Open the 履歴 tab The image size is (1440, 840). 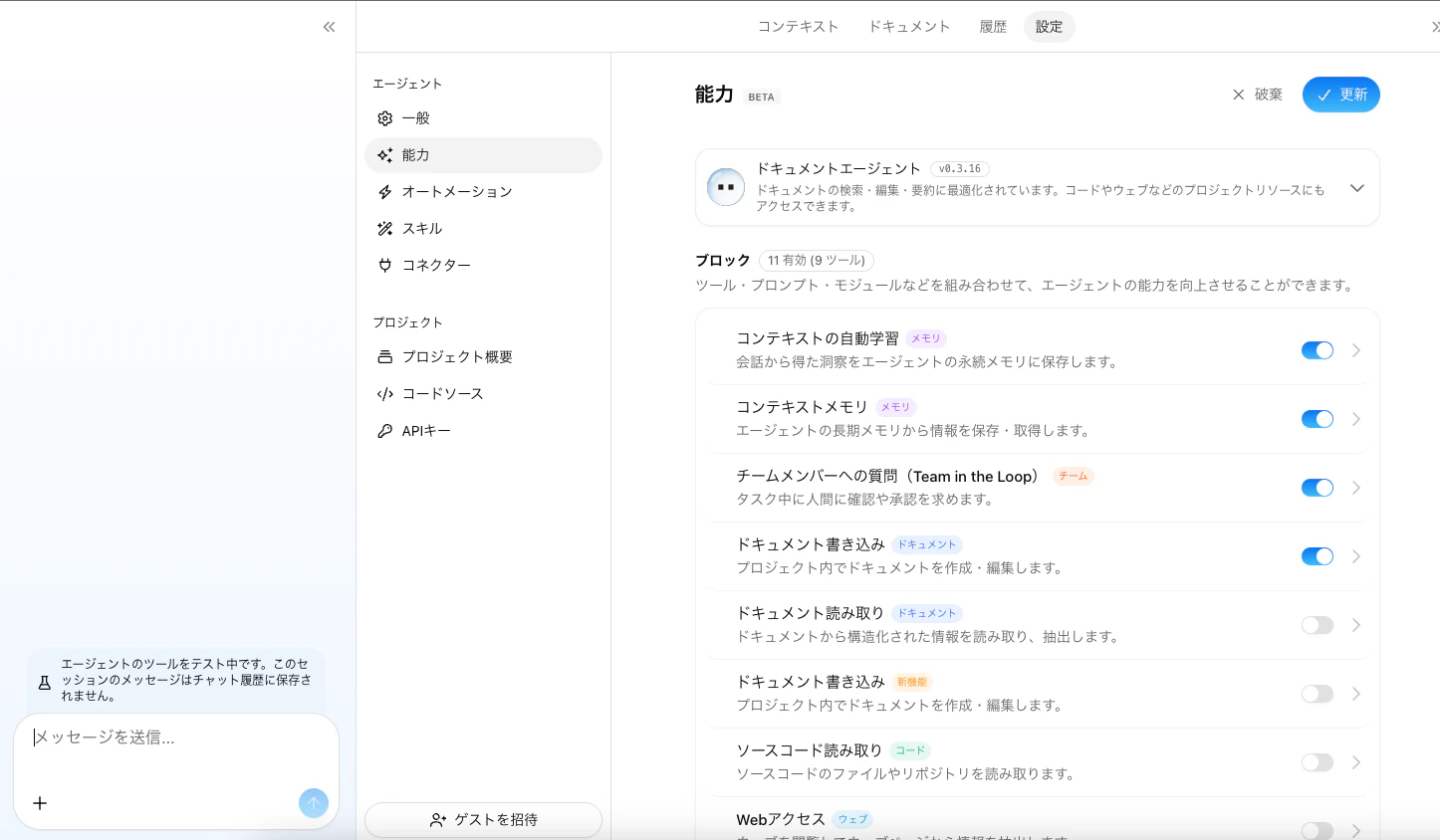[x=993, y=27]
